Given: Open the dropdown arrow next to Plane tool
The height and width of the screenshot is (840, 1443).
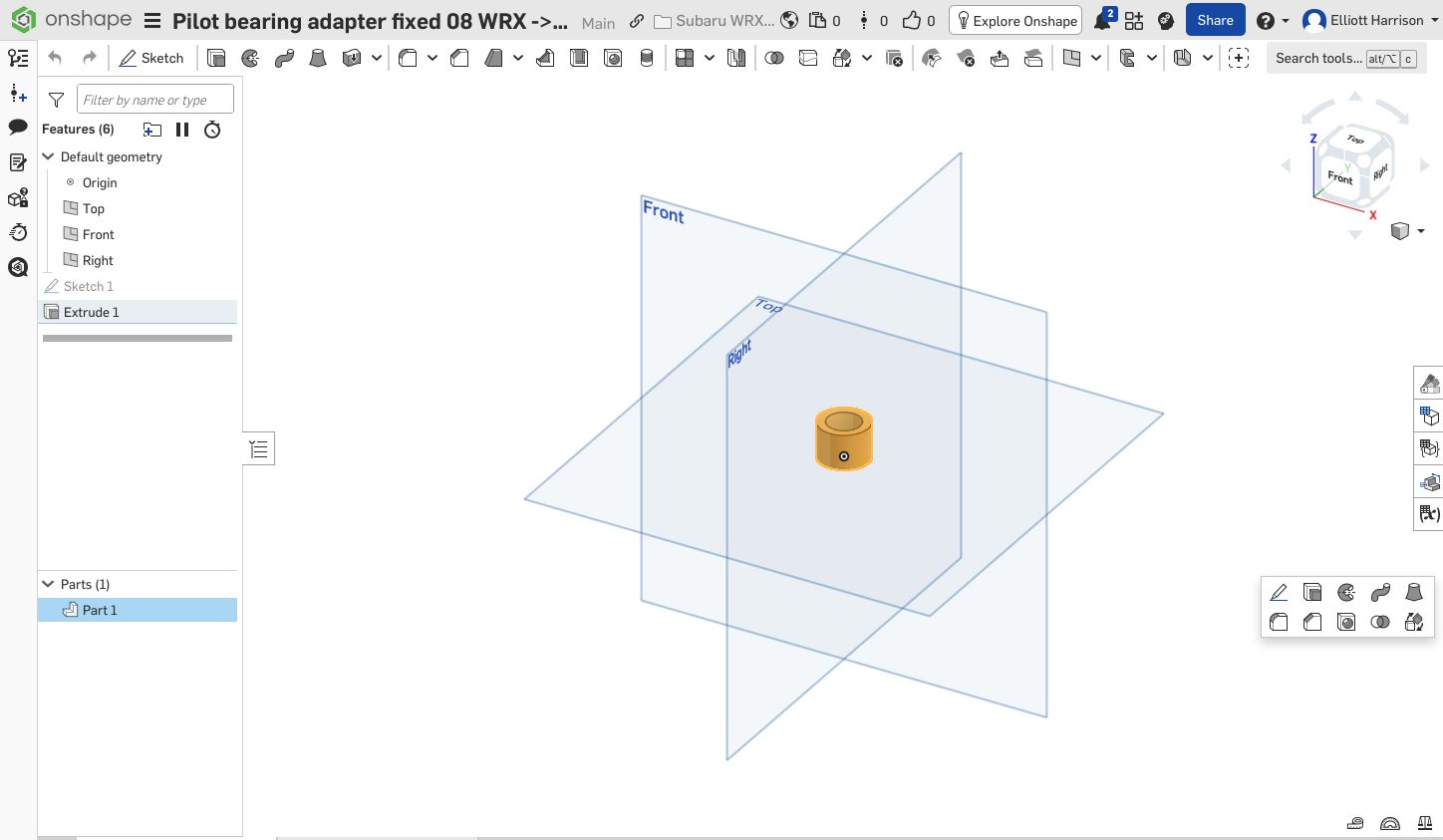Looking at the screenshot, I should 1096,59.
